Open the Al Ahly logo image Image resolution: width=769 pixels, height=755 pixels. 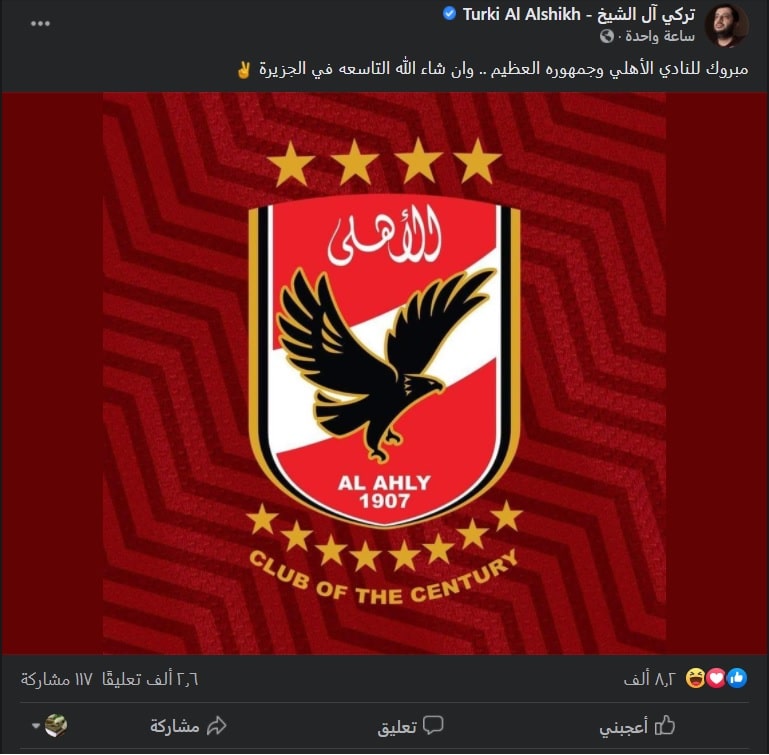tap(384, 373)
